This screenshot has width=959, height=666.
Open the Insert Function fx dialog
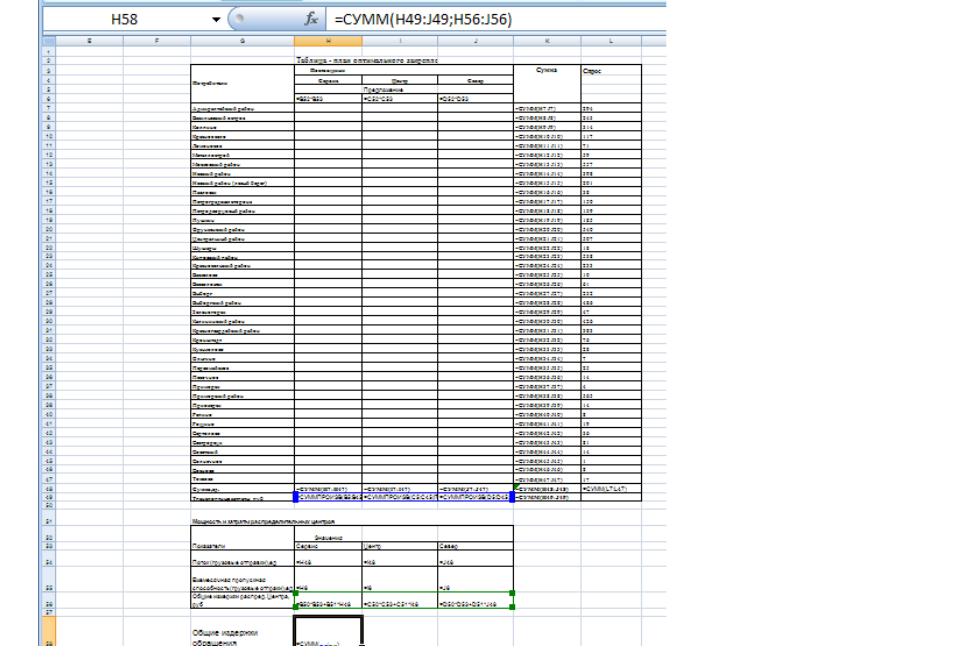311,19
